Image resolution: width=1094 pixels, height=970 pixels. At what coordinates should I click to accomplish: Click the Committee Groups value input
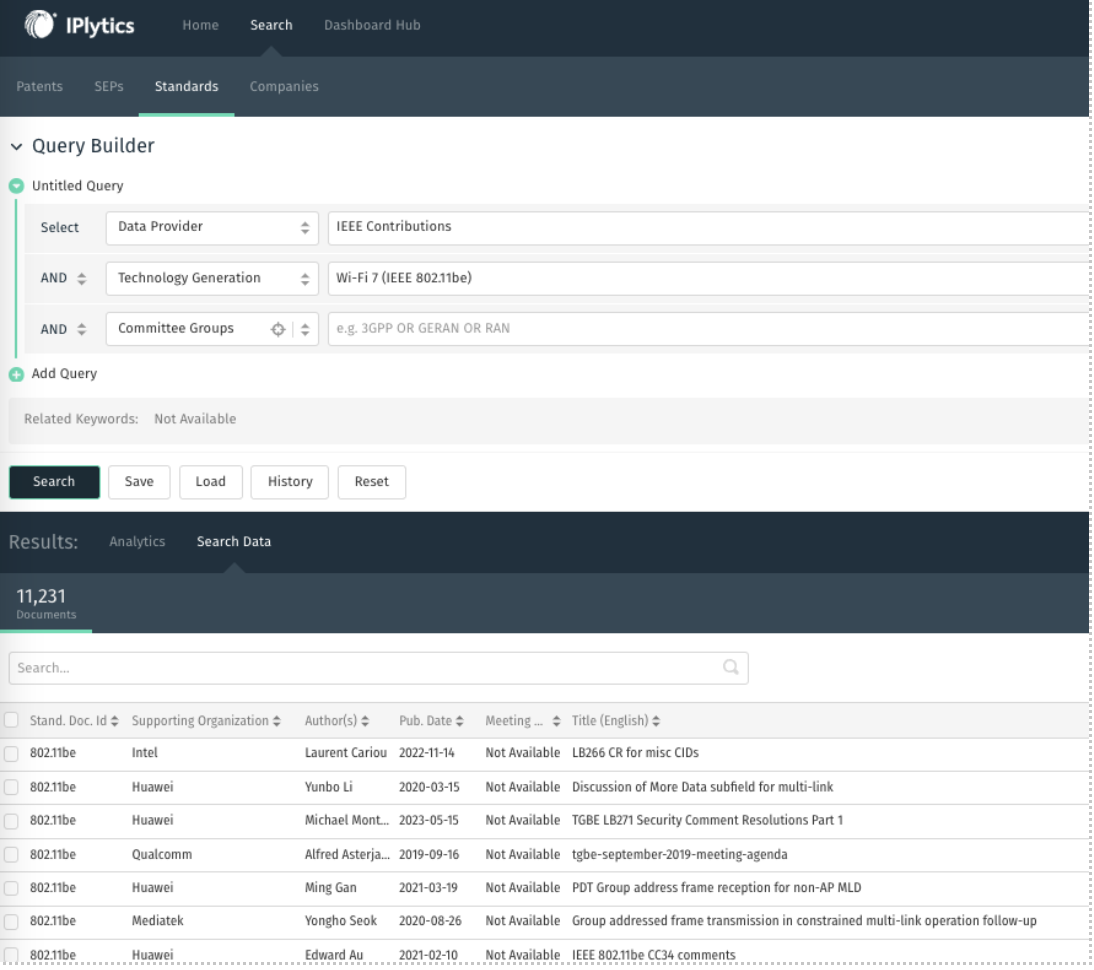tap(708, 329)
